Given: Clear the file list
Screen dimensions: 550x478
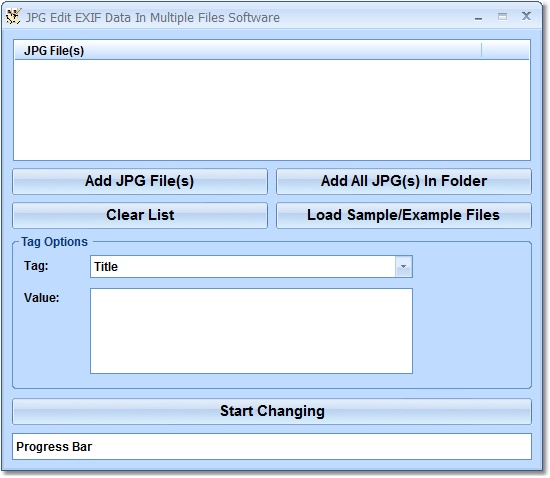Looking at the screenshot, I should [x=140, y=215].
